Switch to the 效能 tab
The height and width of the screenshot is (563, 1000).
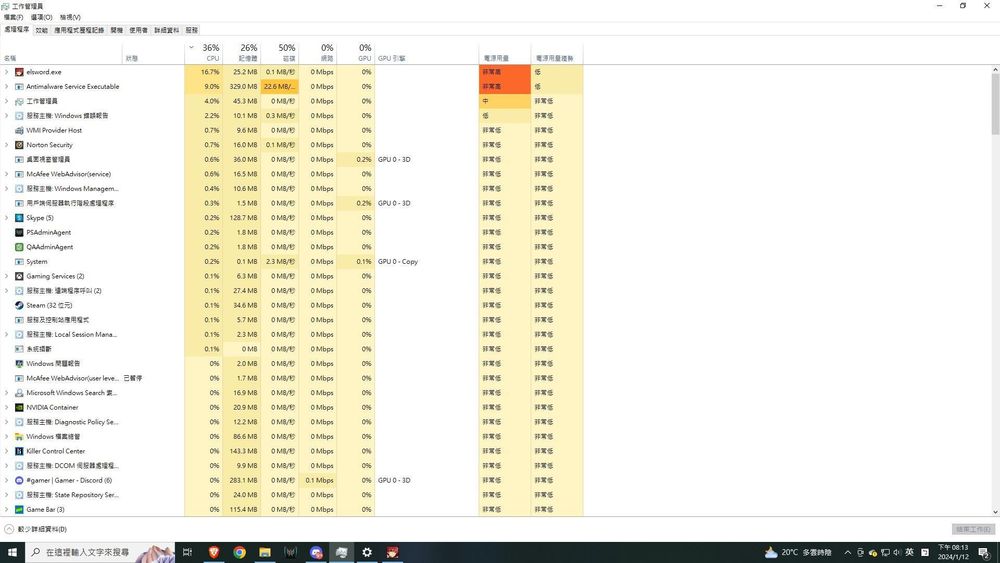[41, 30]
